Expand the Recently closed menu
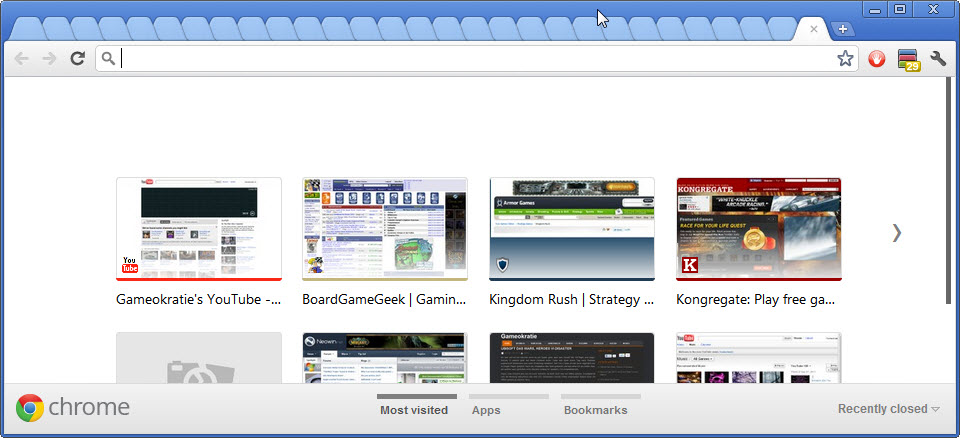This screenshot has height=438, width=960. (x=888, y=409)
